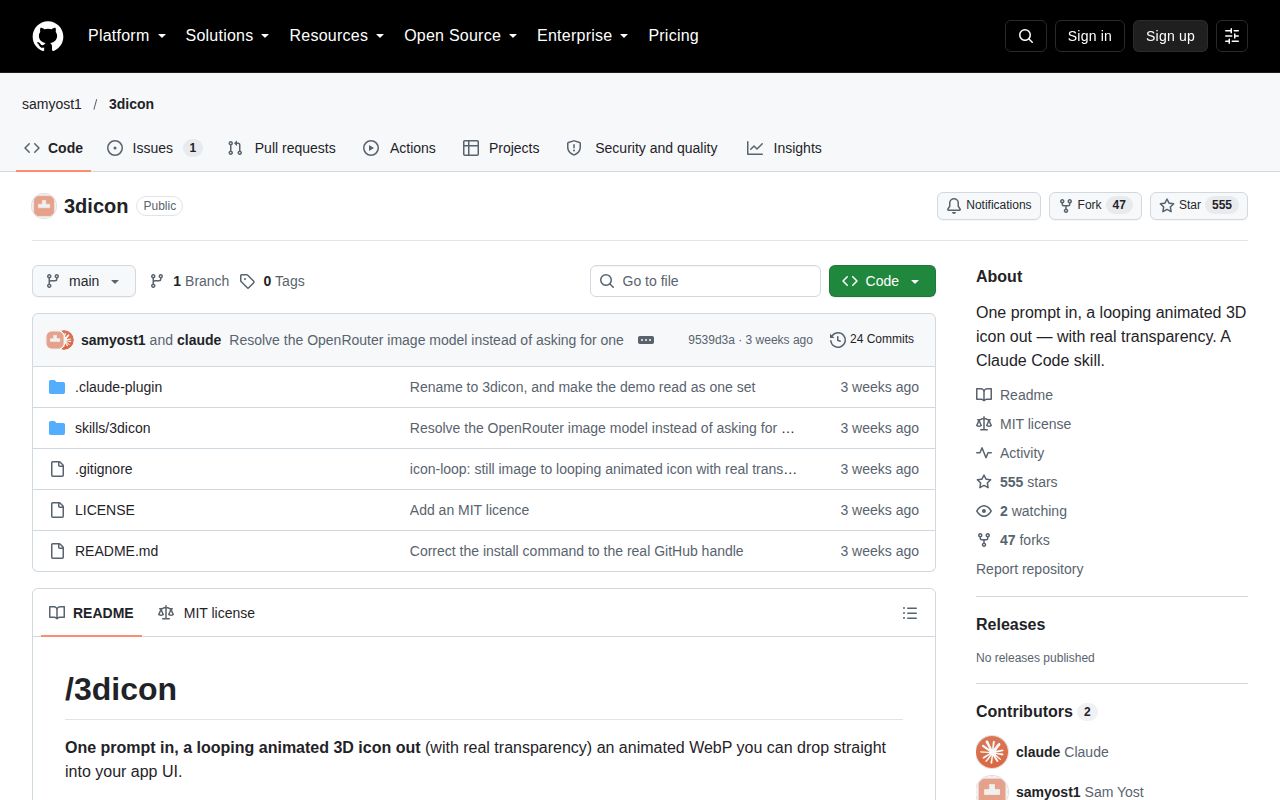Click the README.md file icon

point(57,551)
